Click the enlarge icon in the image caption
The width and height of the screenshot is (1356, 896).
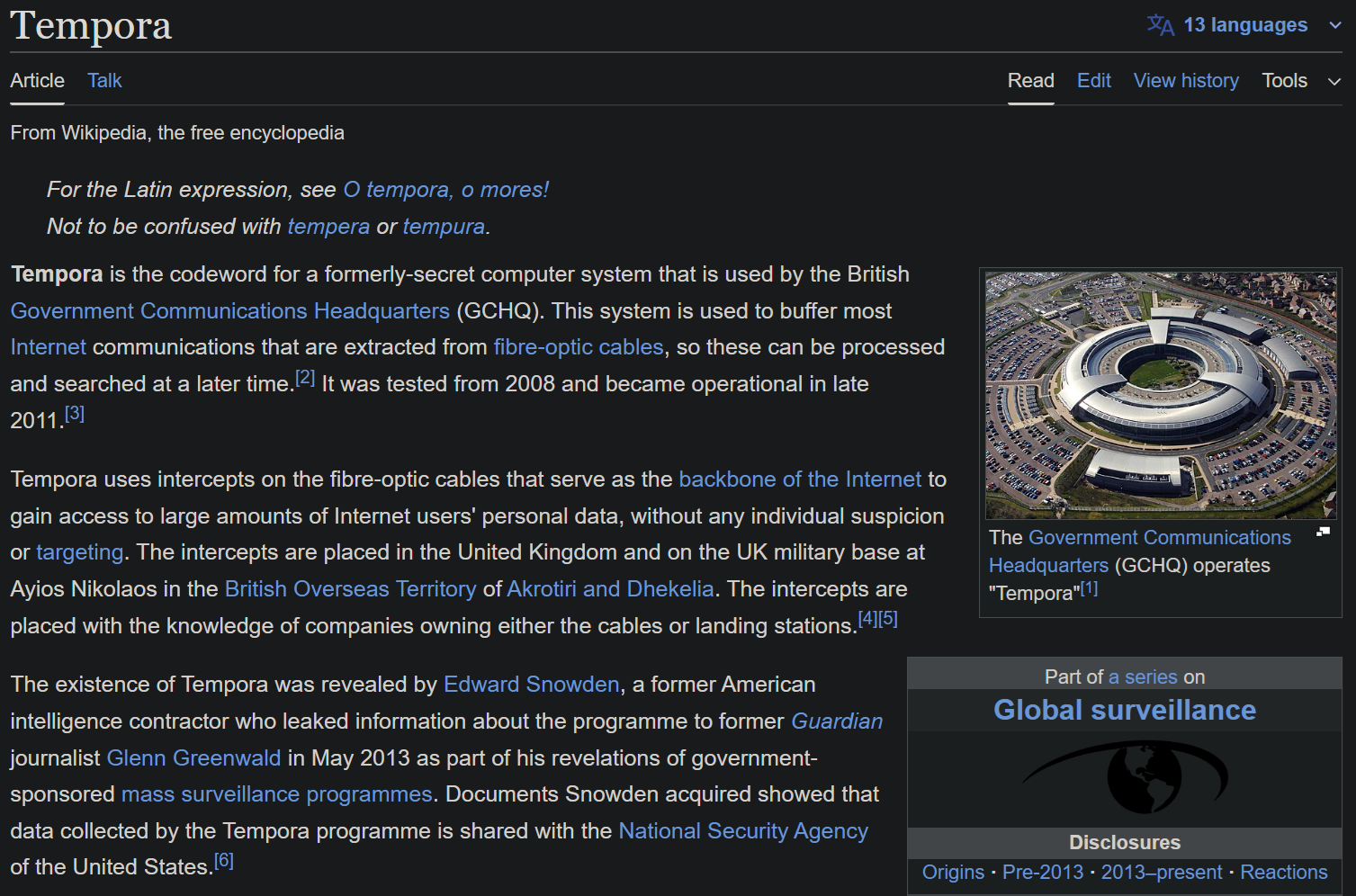1323,532
